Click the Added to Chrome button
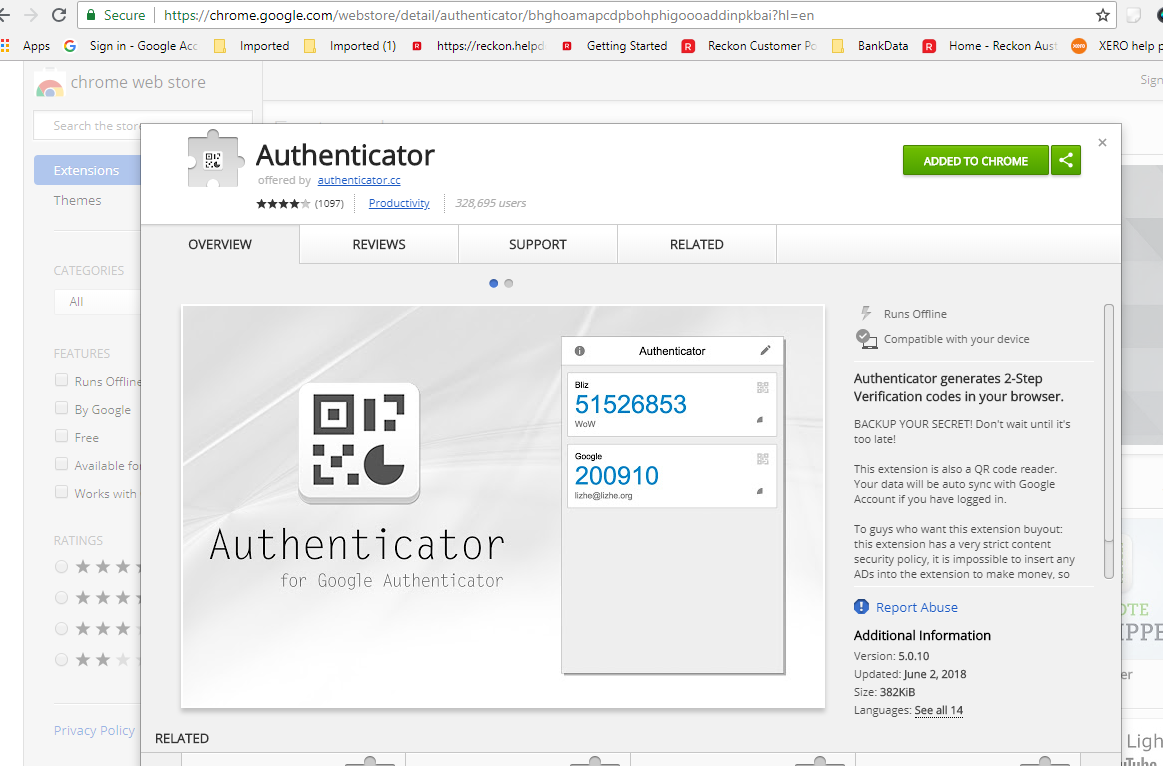Image resolution: width=1163 pixels, height=766 pixels. coord(975,160)
